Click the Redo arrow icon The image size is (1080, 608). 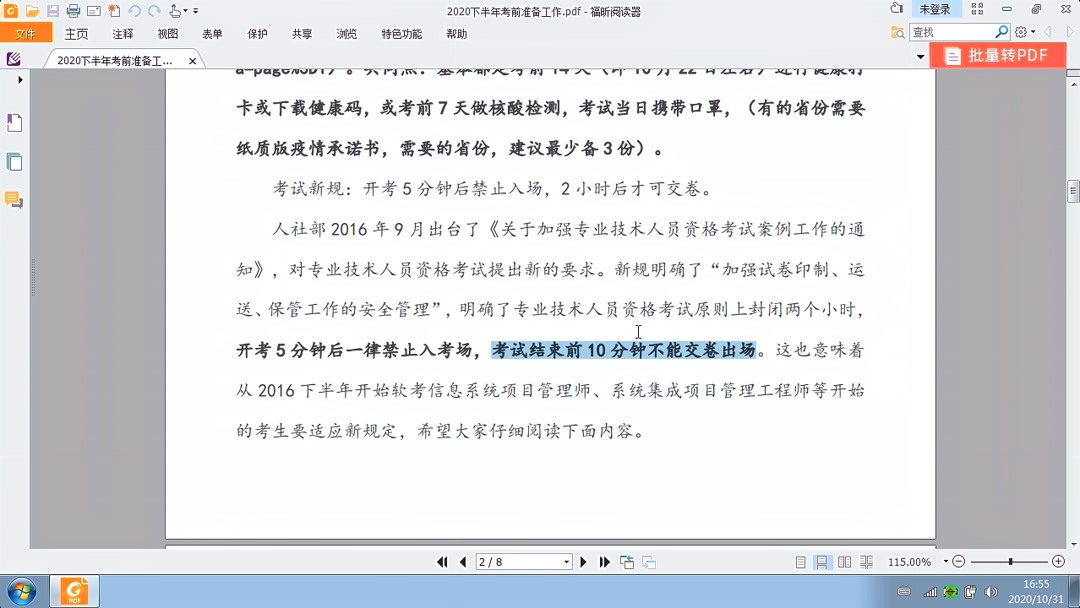(x=153, y=10)
